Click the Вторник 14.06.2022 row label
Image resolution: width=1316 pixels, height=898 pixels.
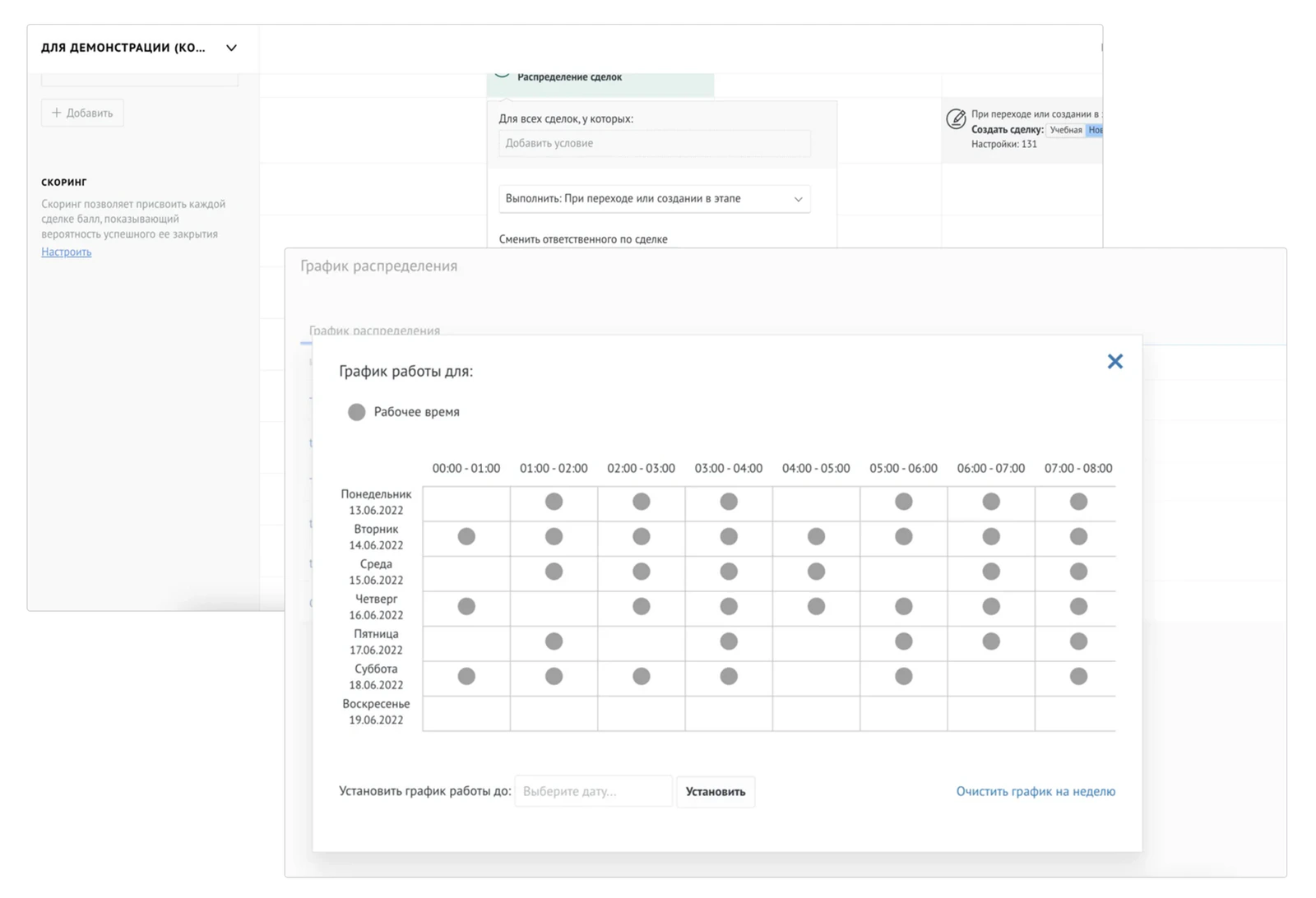pyautogui.click(x=376, y=537)
